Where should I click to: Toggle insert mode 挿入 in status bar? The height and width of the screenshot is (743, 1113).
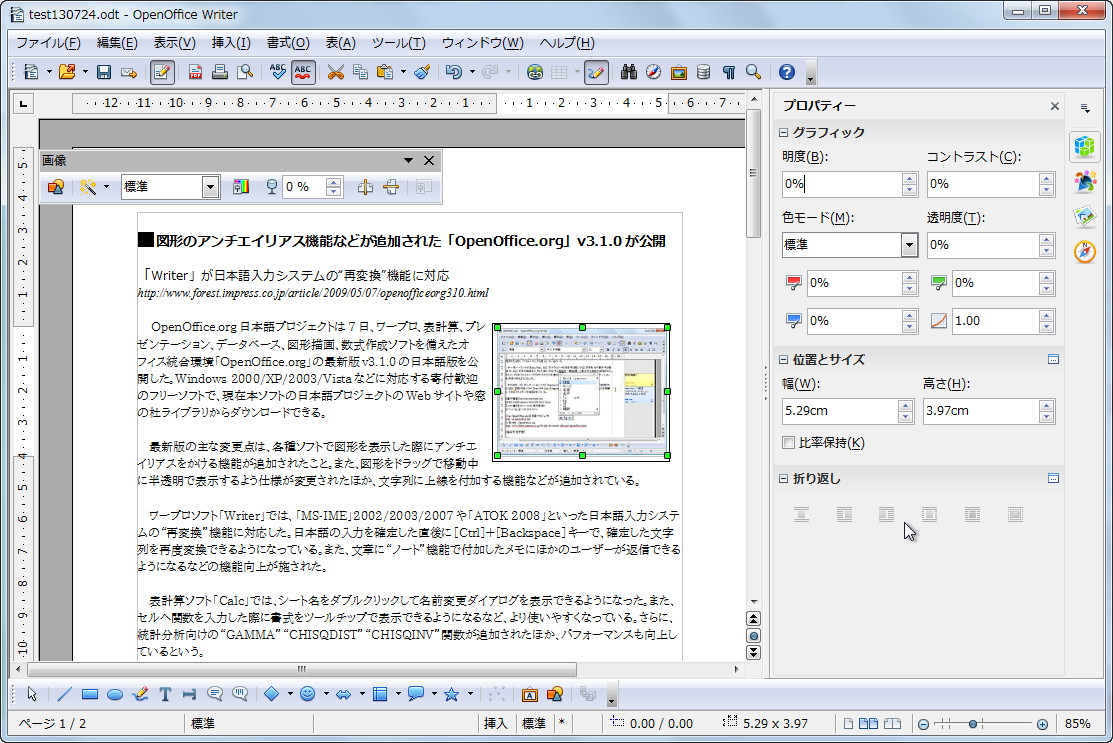click(x=495, y=723)
